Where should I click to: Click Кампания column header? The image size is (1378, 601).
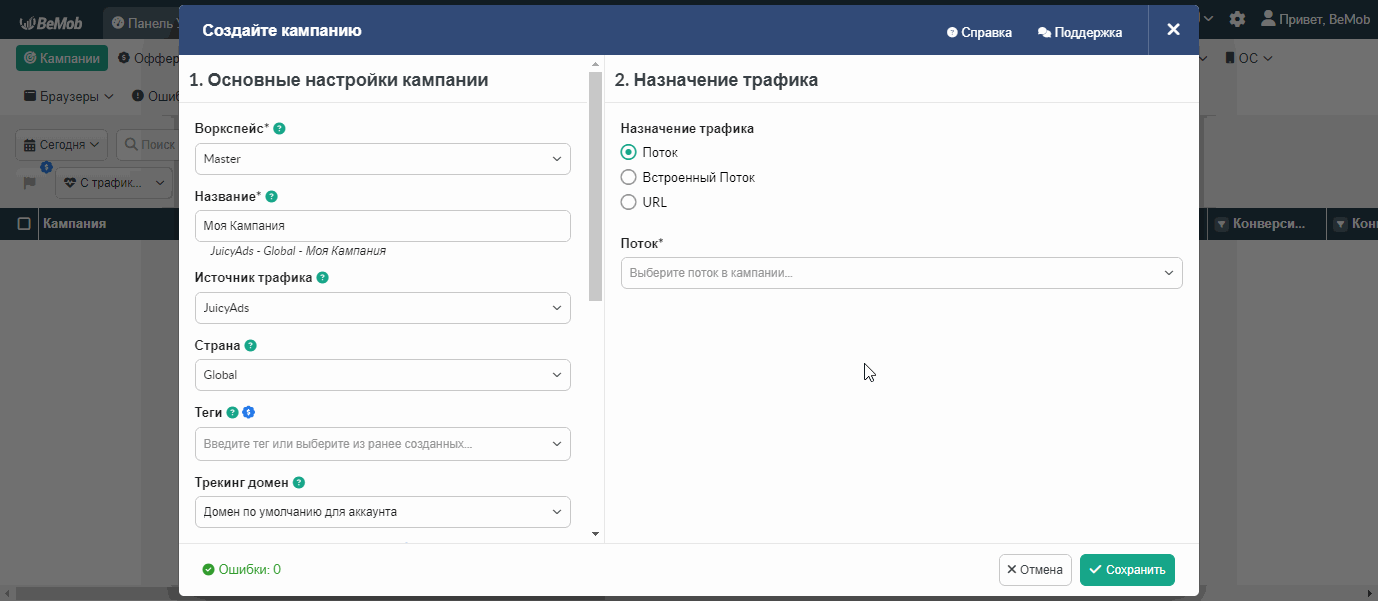(x=75, y=224)
